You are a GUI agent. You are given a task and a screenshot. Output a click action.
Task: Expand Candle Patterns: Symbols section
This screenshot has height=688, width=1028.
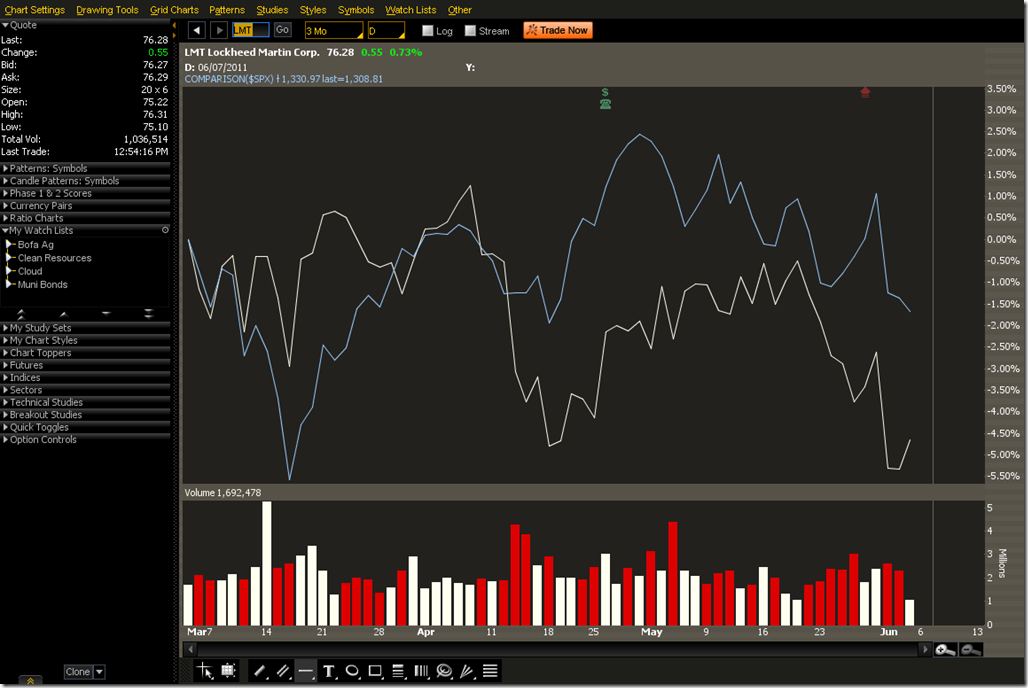point(85,181)
